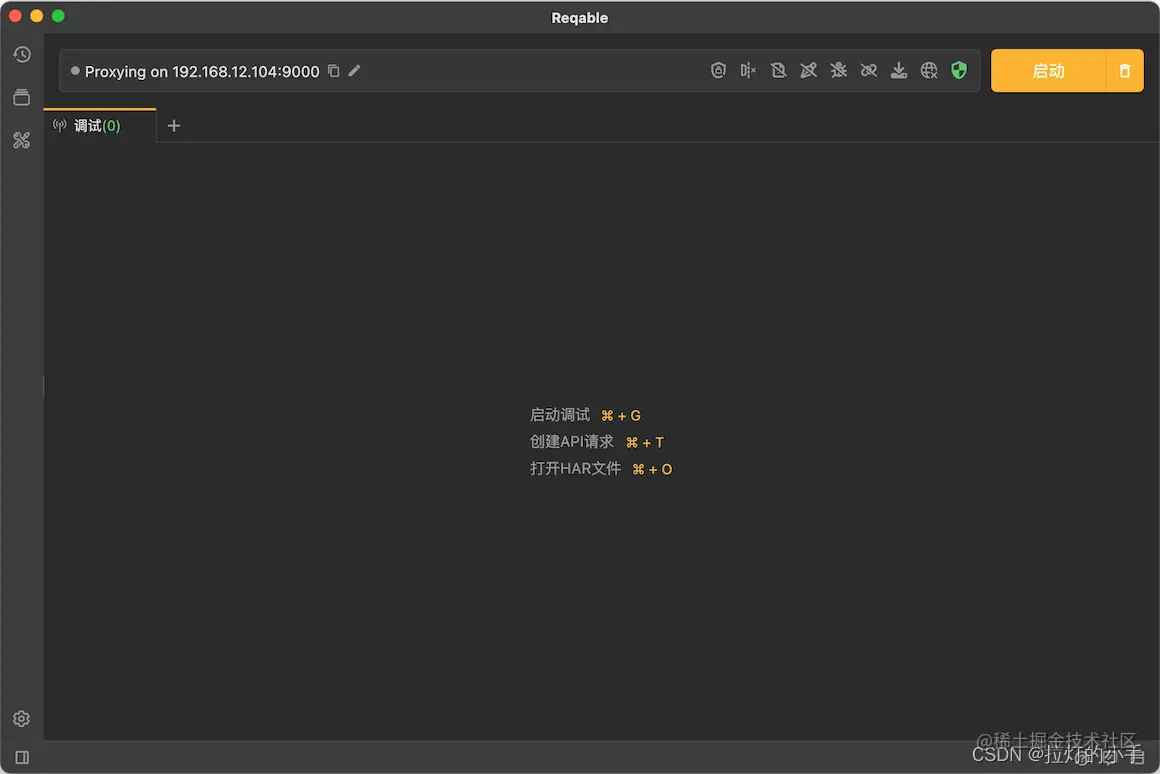Image resolution: width=1160 pixels, height=774 pixels.
Task: Click the crossed-out globe network icon
Action: (928, 70)
